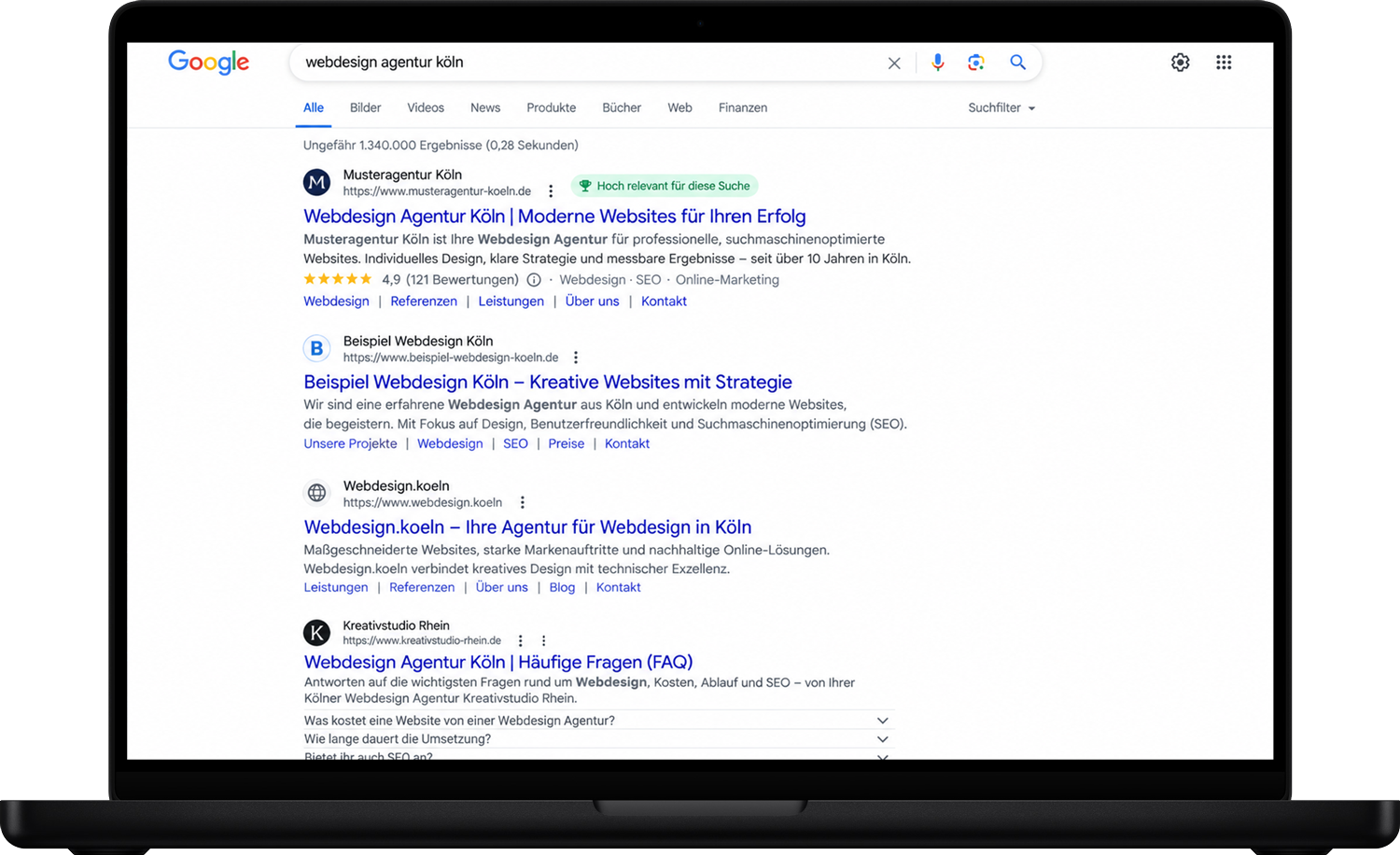Image resolution: width=1400 pixels, height=855 pixels.
Task: Open the Blog sitelink of Webdesign.koeln
Action: pyautogui.click(x=562, y=588)
